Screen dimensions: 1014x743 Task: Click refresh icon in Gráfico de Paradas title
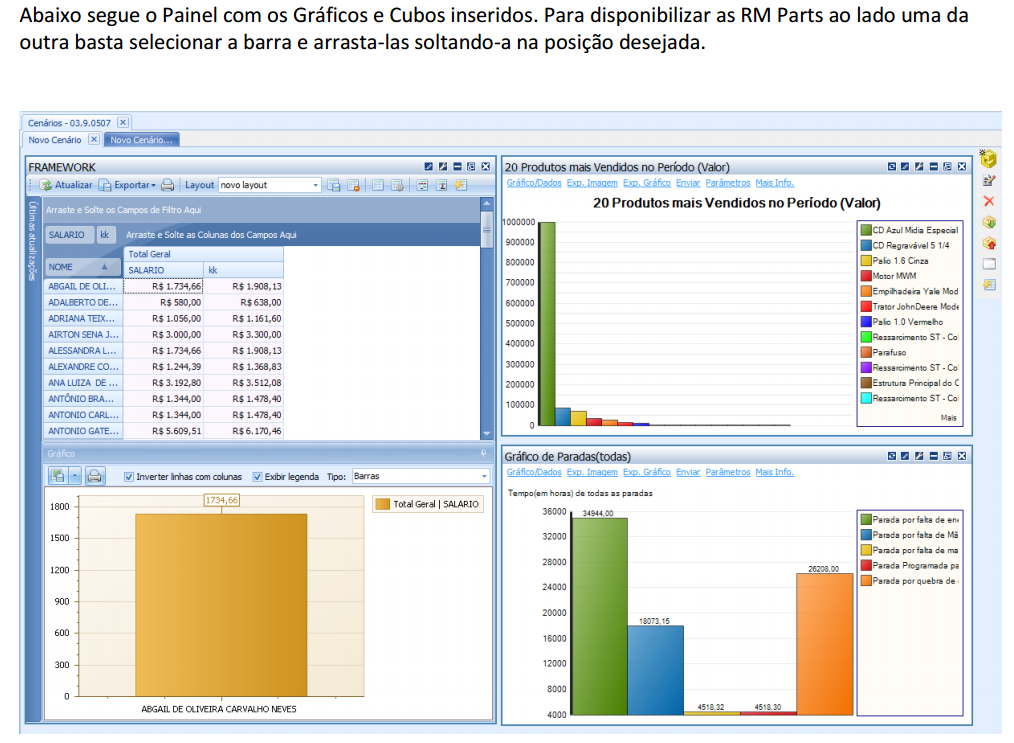pyautogui.click(x=892, y=457)
